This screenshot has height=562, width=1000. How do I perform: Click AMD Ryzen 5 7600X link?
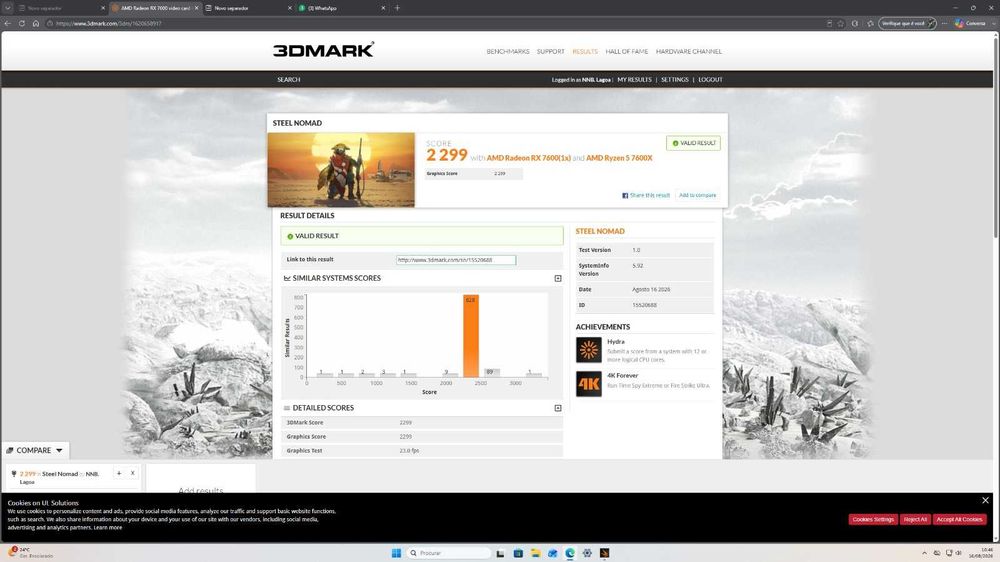619,158
